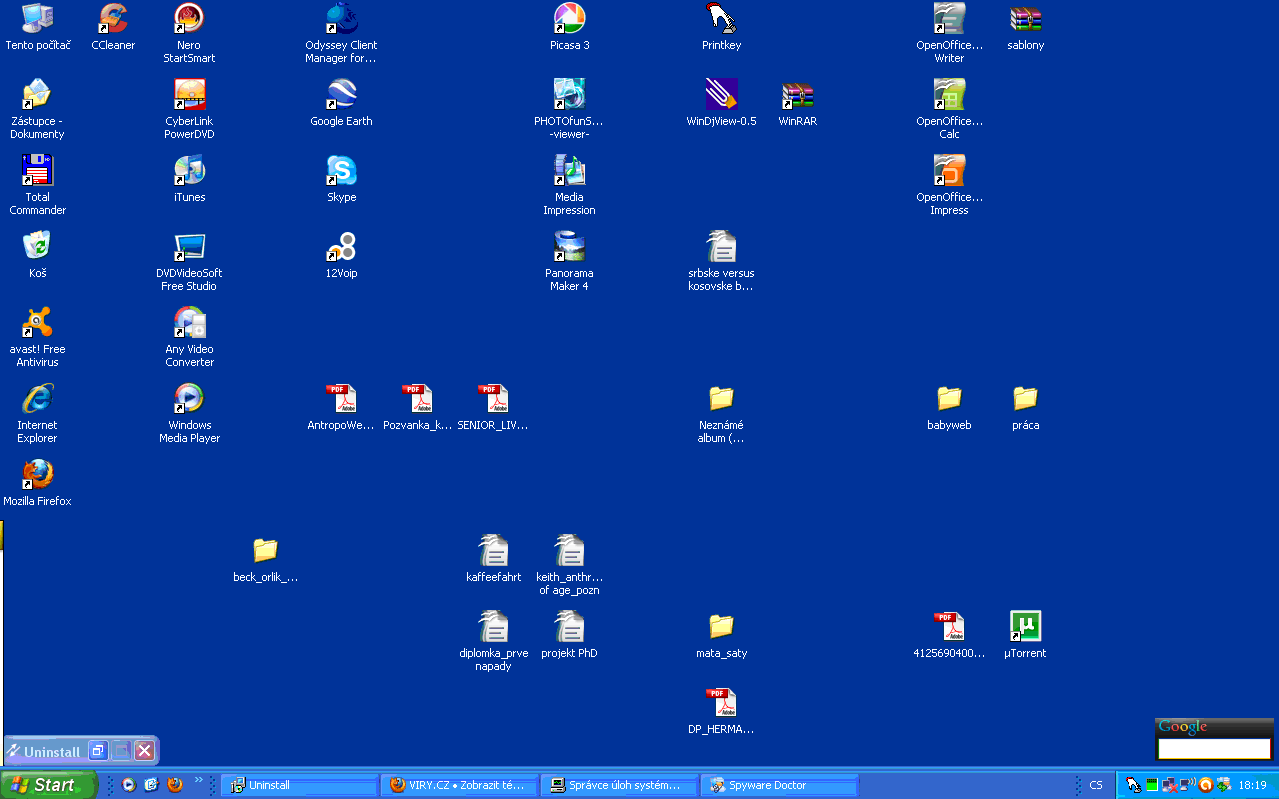Switch to the VIRY.CZ Firefox taskbar button

pyautogui.click(x=458, y=785)
